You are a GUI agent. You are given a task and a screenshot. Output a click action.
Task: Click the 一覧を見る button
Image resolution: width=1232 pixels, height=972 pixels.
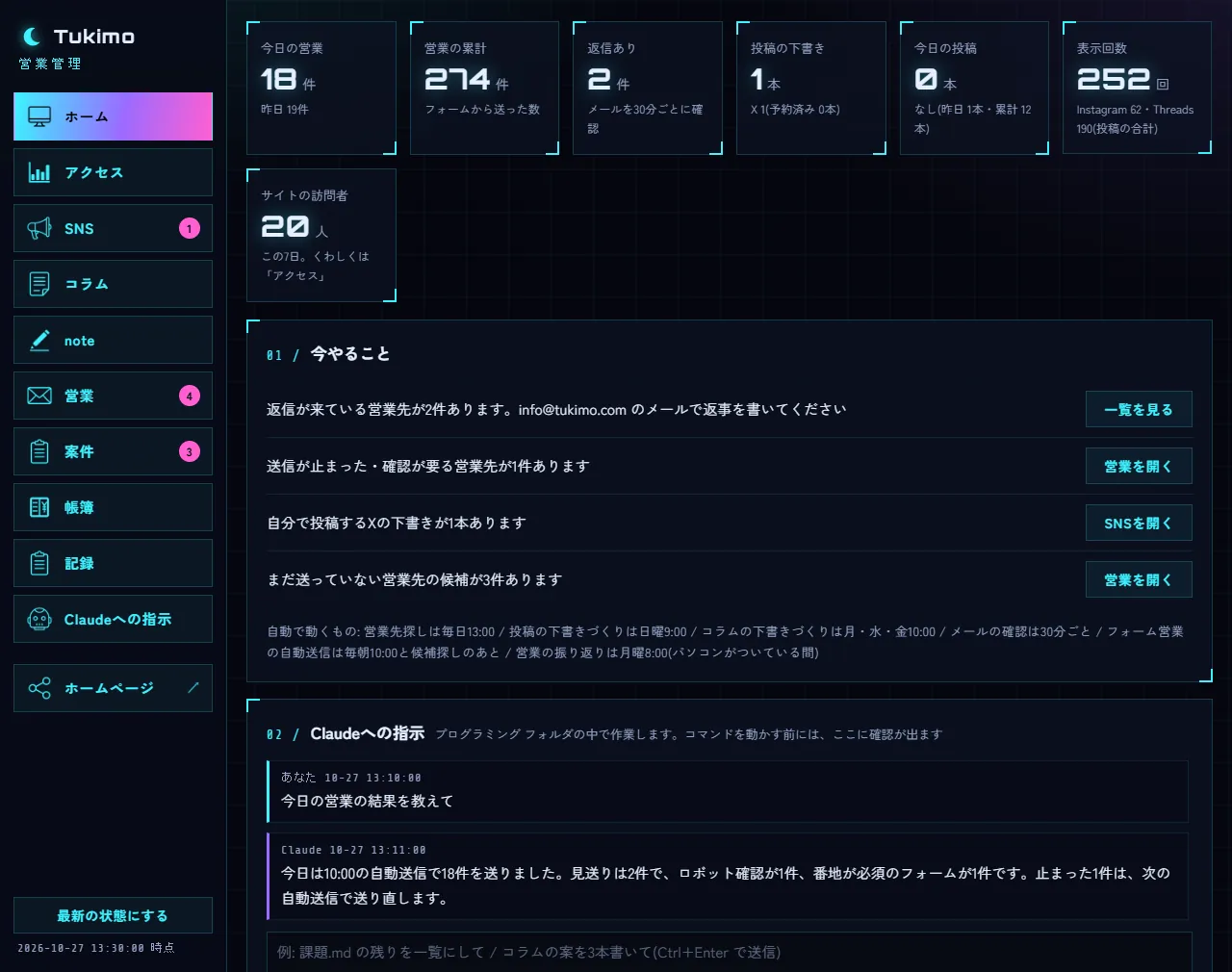tap(1139, 409)
